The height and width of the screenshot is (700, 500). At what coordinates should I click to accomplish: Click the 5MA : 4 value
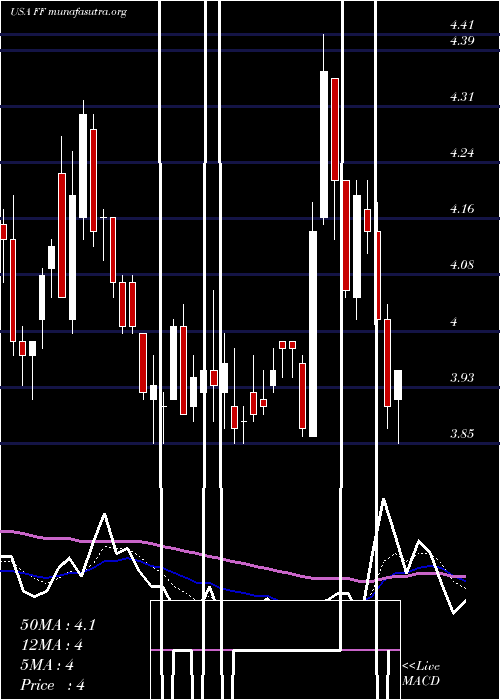point(47,665)
